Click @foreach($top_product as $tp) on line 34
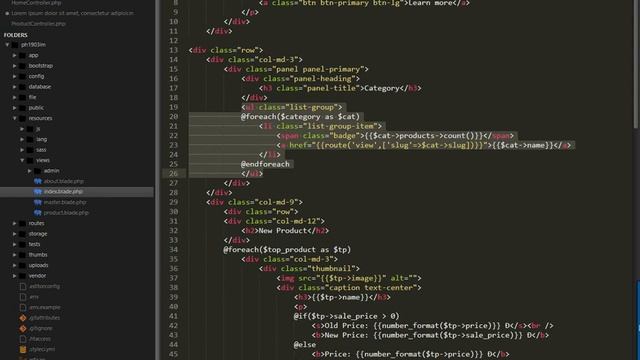Viewport: 640px width, 360px height. point(287,249)
